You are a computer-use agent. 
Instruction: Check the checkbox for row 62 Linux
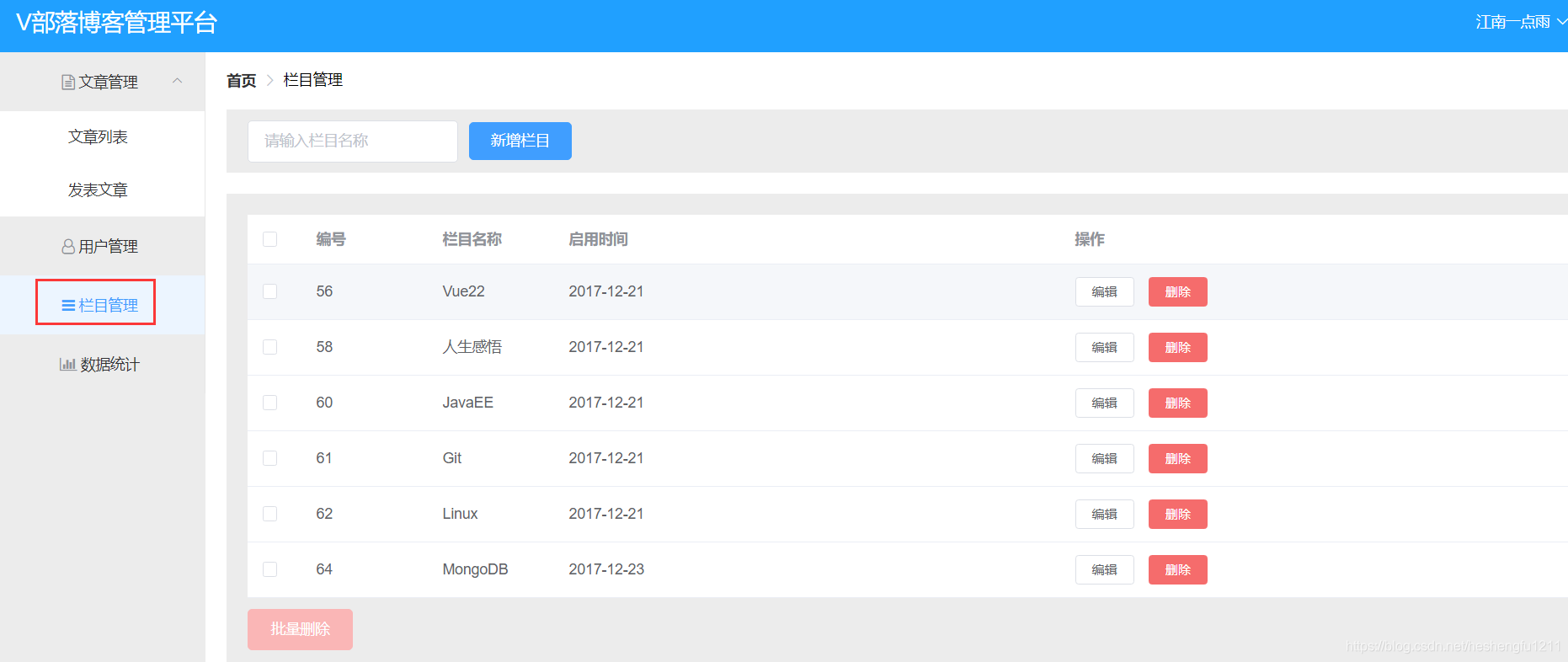pos(269,514)
